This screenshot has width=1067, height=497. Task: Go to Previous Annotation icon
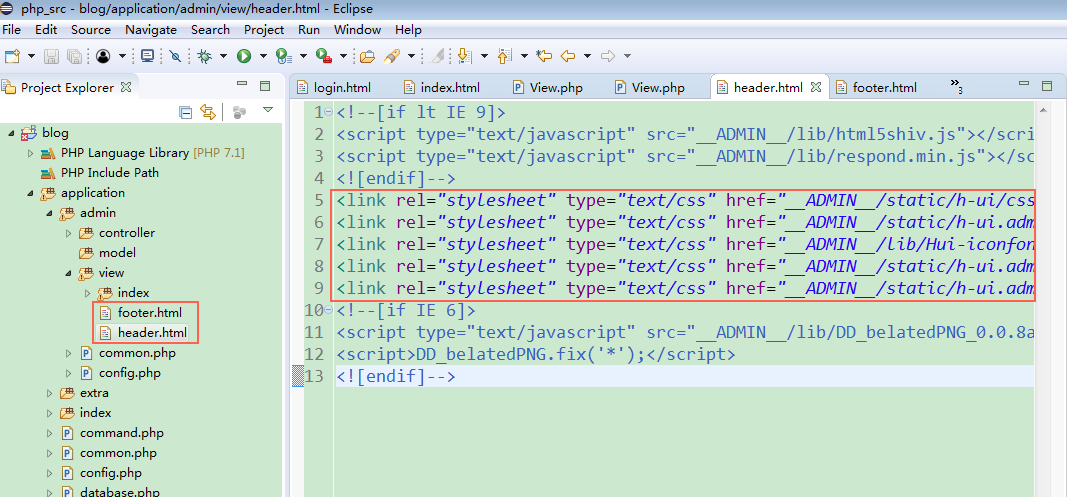click(504, 57)
